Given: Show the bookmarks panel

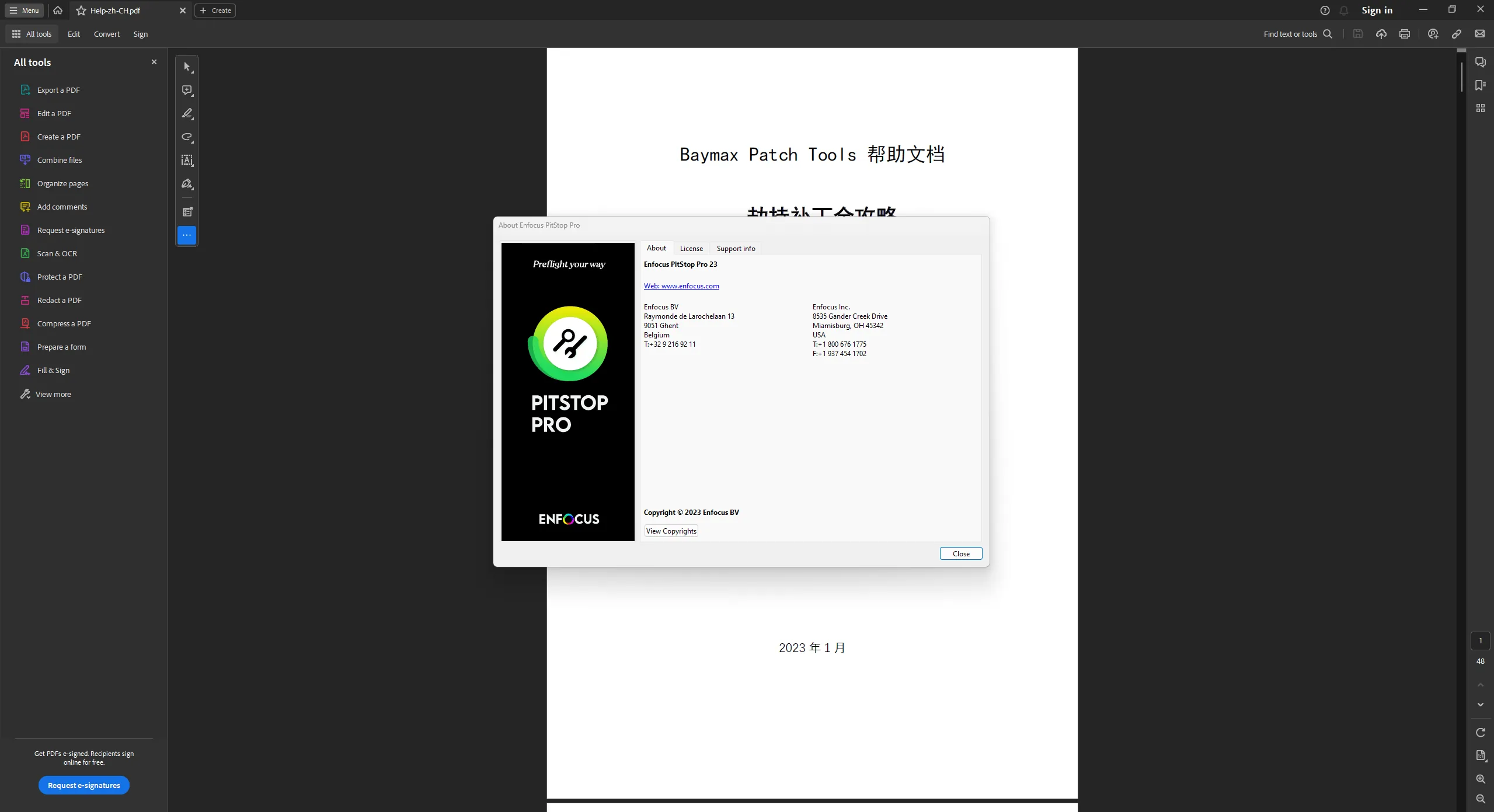Looking at the screenshot, I should pyautogui.click(x=1480, y=85).
